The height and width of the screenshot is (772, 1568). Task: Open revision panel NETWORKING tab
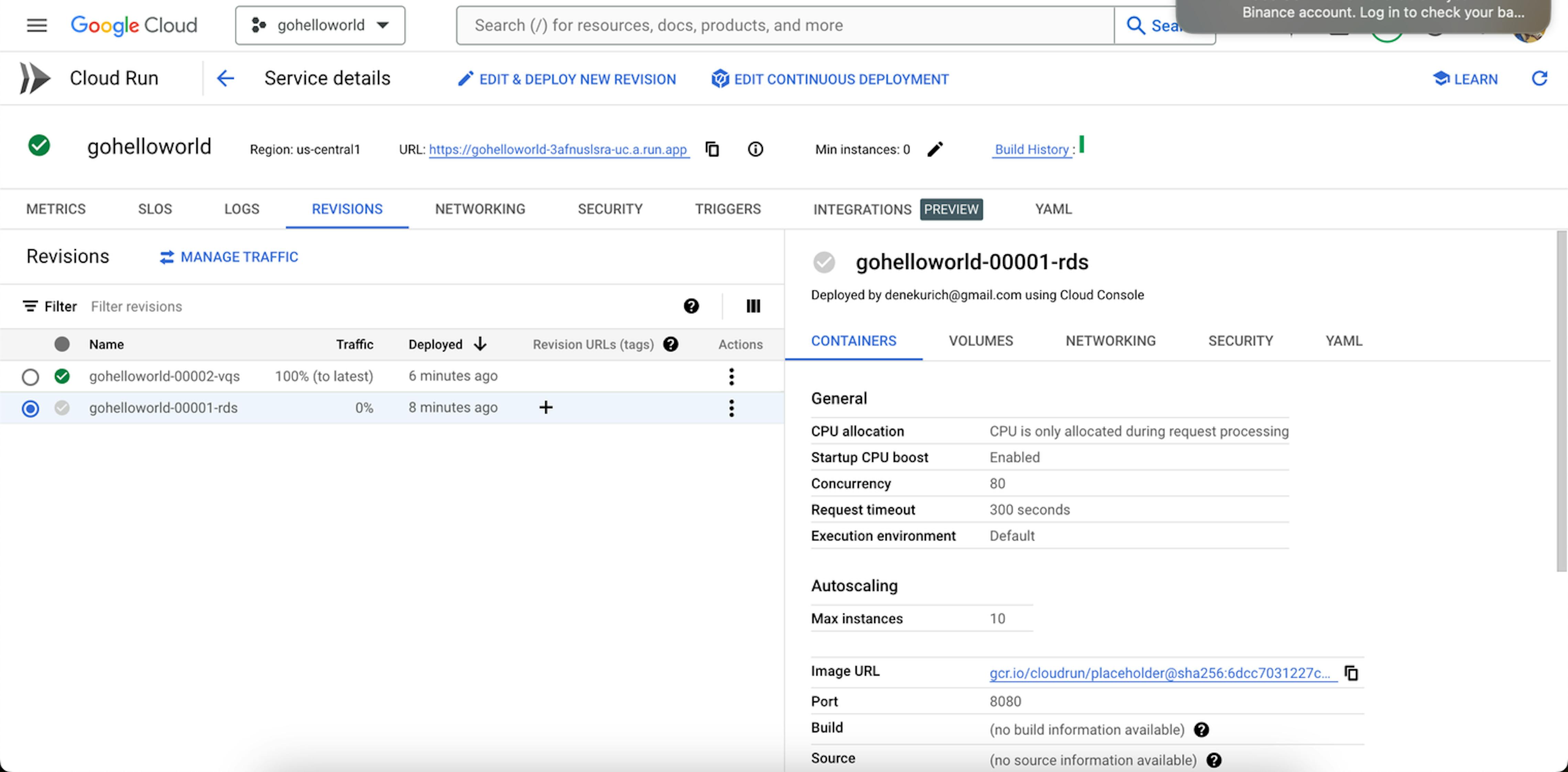point(1110,340)
